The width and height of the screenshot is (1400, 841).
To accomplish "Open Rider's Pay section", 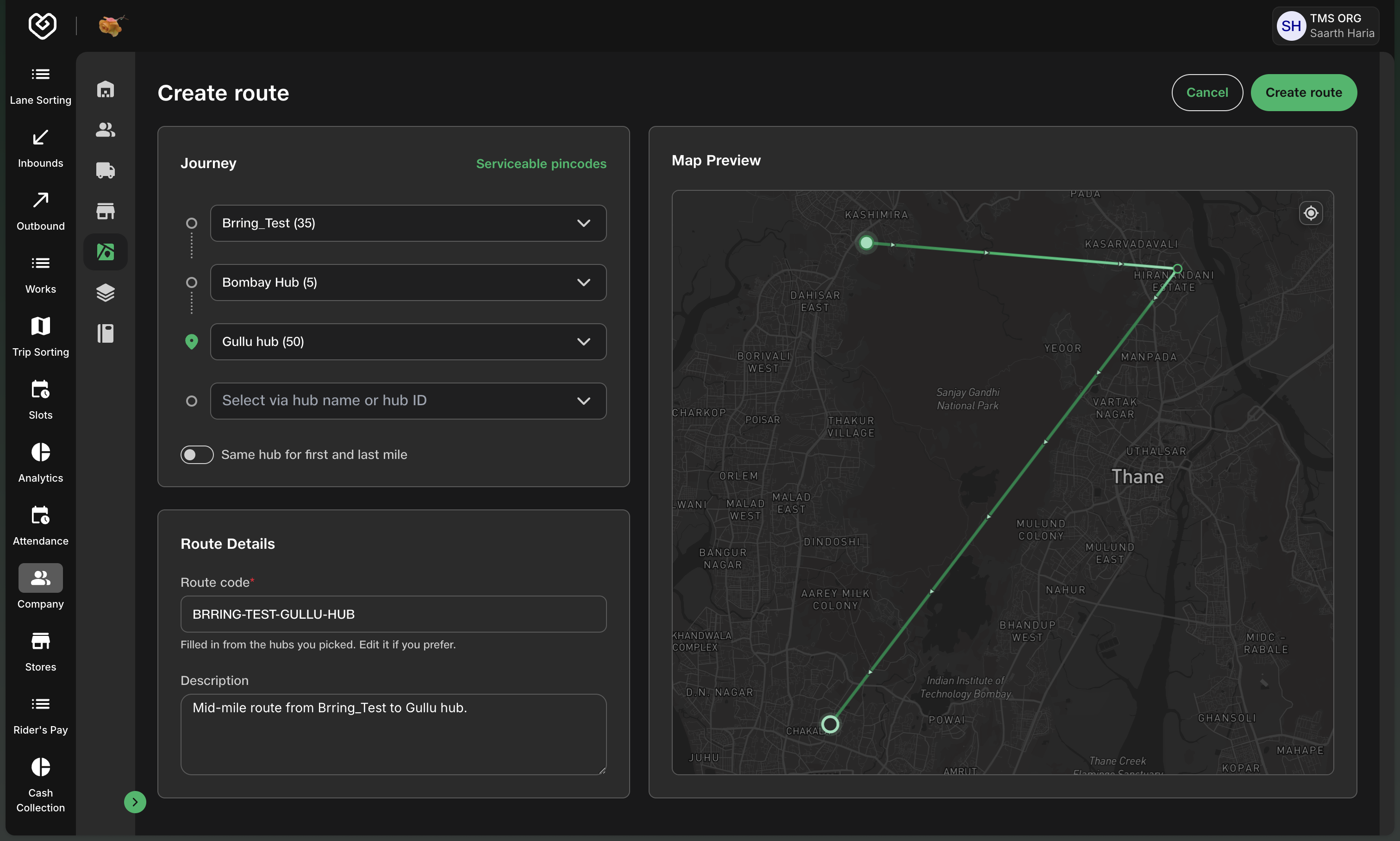I will [40, 716].
